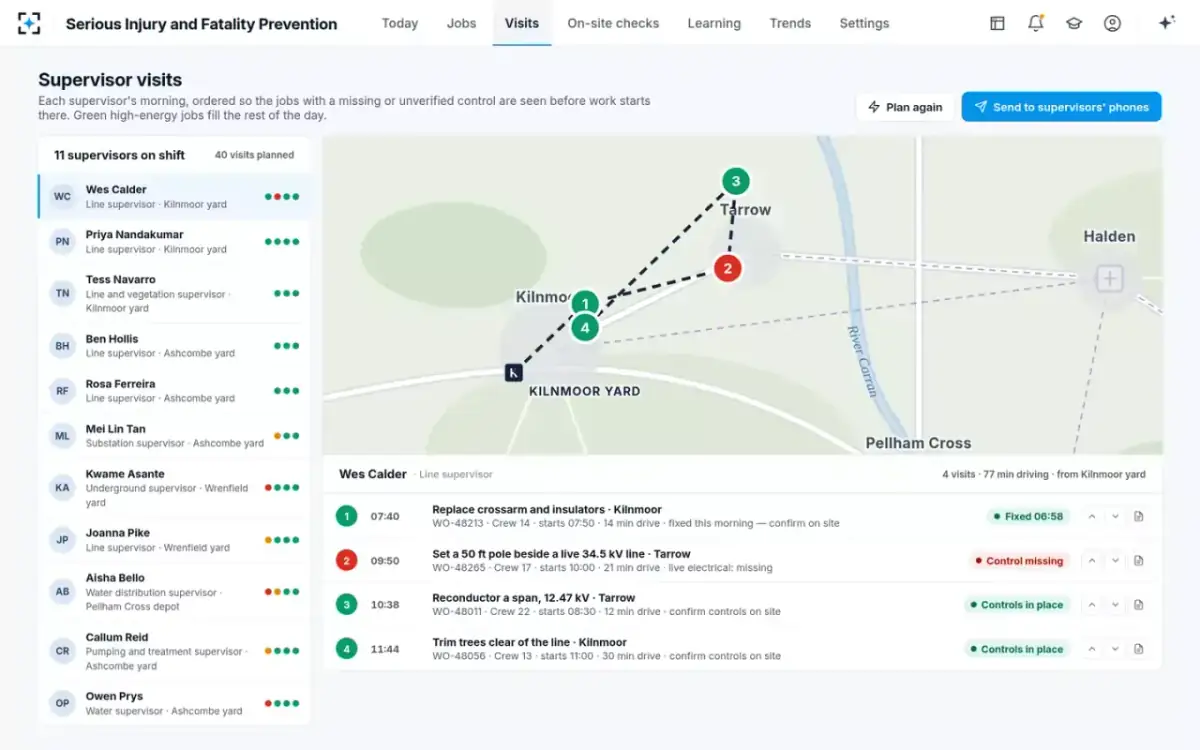Open the user profile icon
The image size is (1200, 750).
pos(1112,23)
